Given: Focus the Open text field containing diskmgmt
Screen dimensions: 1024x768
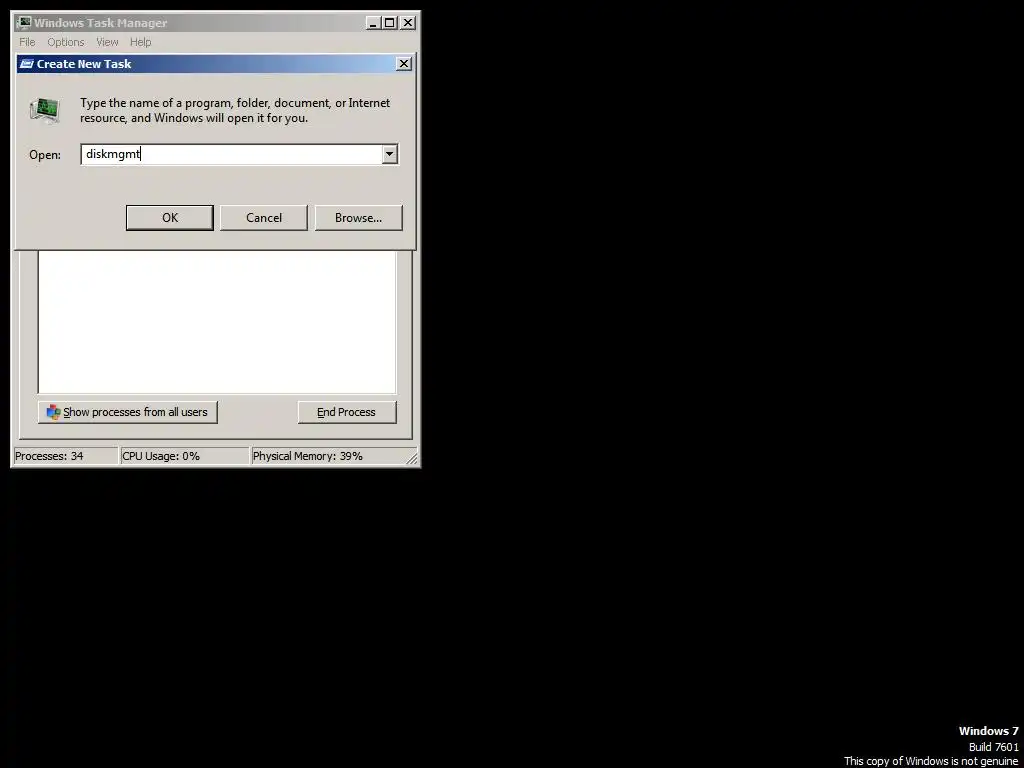Looking at the screenshot, I should pyautogui.click(x=232, y=154).
